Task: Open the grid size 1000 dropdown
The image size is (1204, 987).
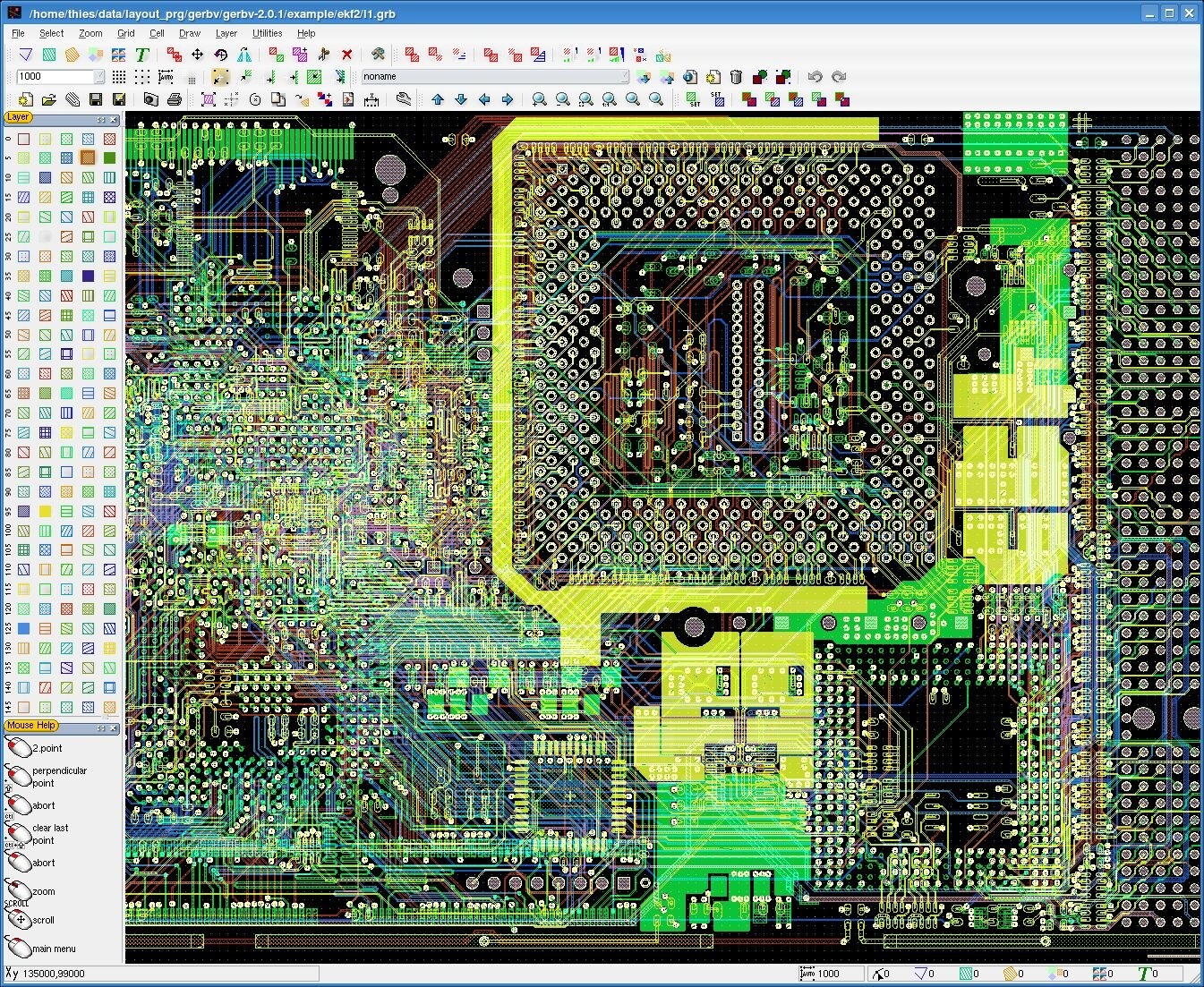Action: coord(98,77)
